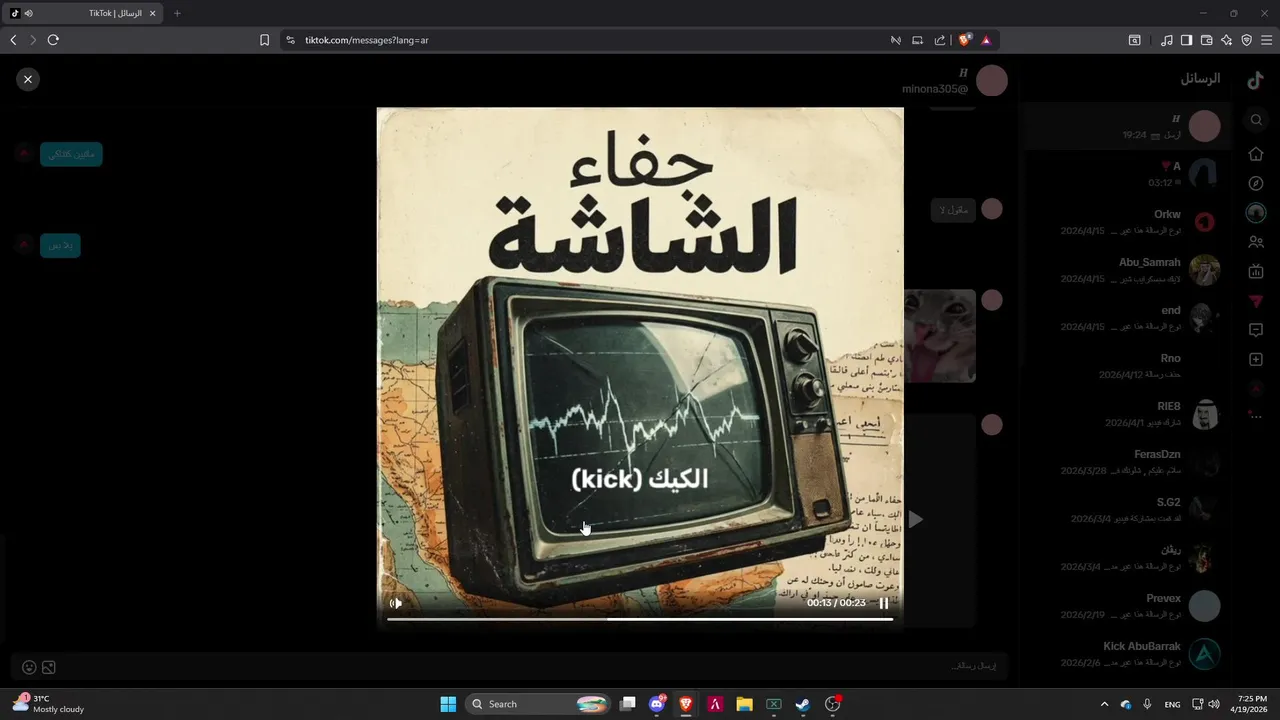The height and width of the screenshot is (720, 1280).
Task: Close the video overlay with the X button
Action: 28,79
